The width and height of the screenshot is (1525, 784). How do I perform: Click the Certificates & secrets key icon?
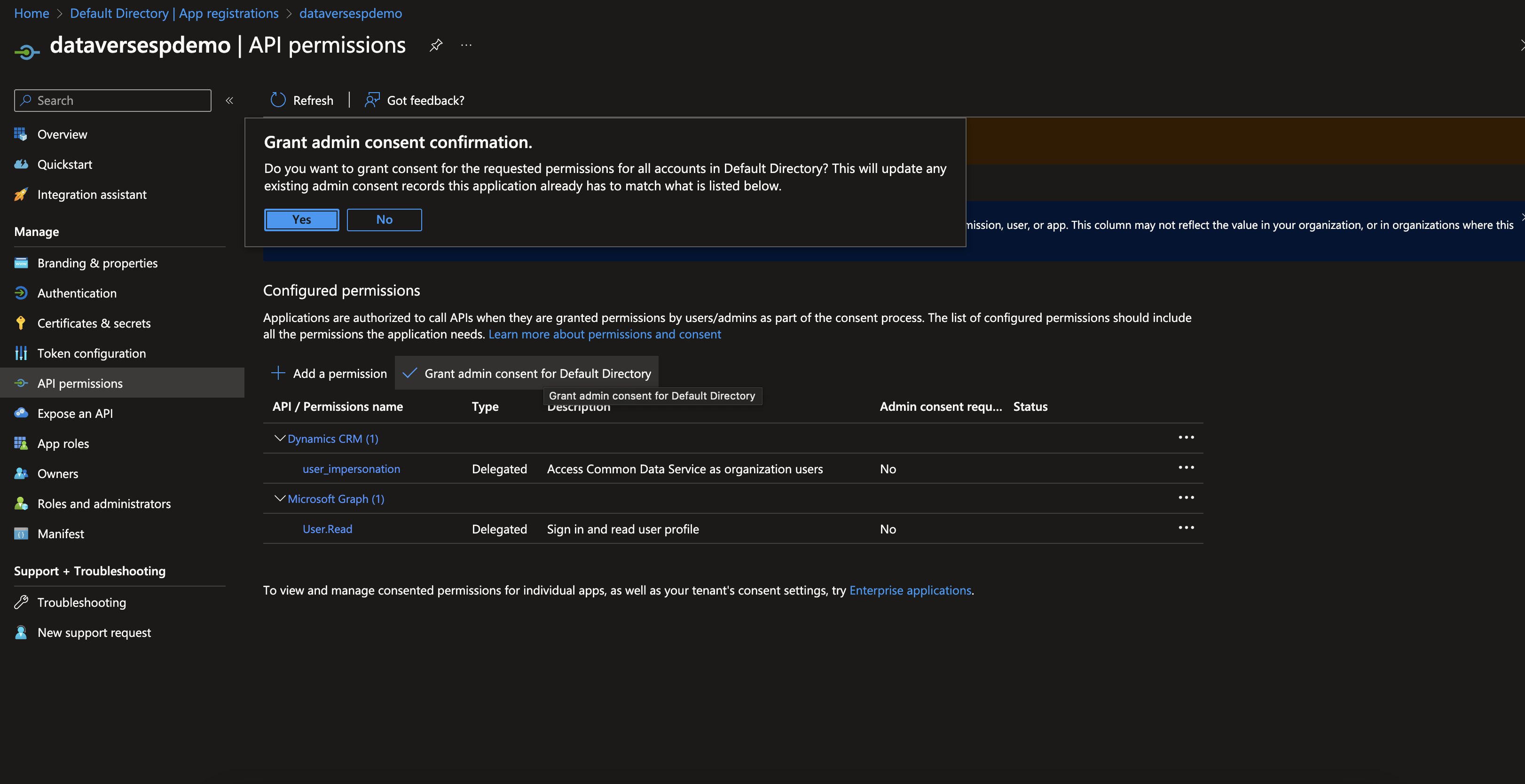[x=21, y=323]
